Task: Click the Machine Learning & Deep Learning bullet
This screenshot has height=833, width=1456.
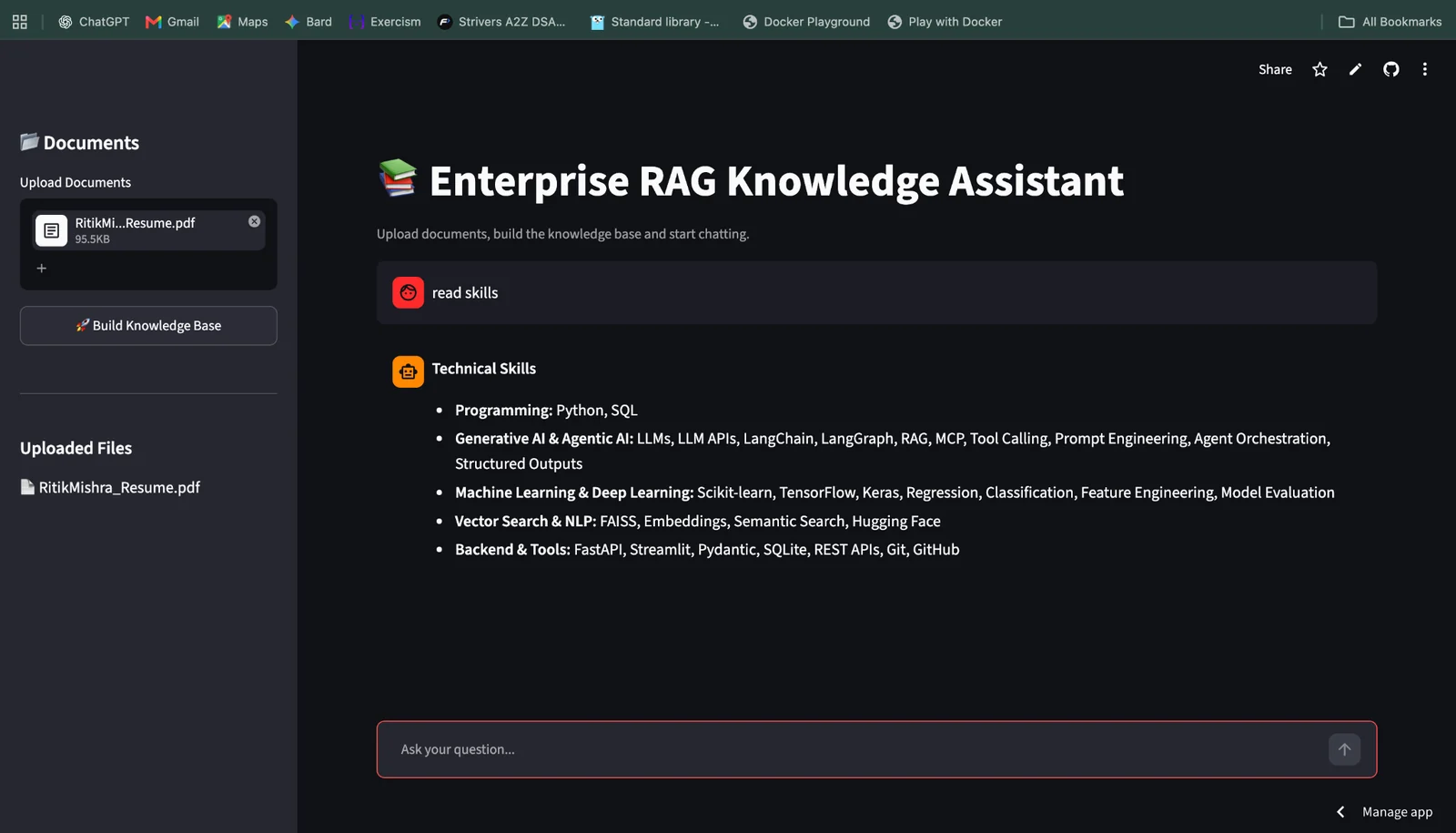Action: (x=895, y=493)
